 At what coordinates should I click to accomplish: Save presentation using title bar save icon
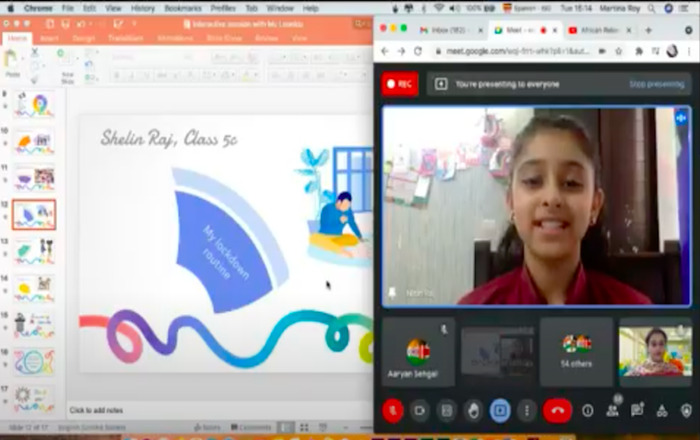[x=65, y=24]
